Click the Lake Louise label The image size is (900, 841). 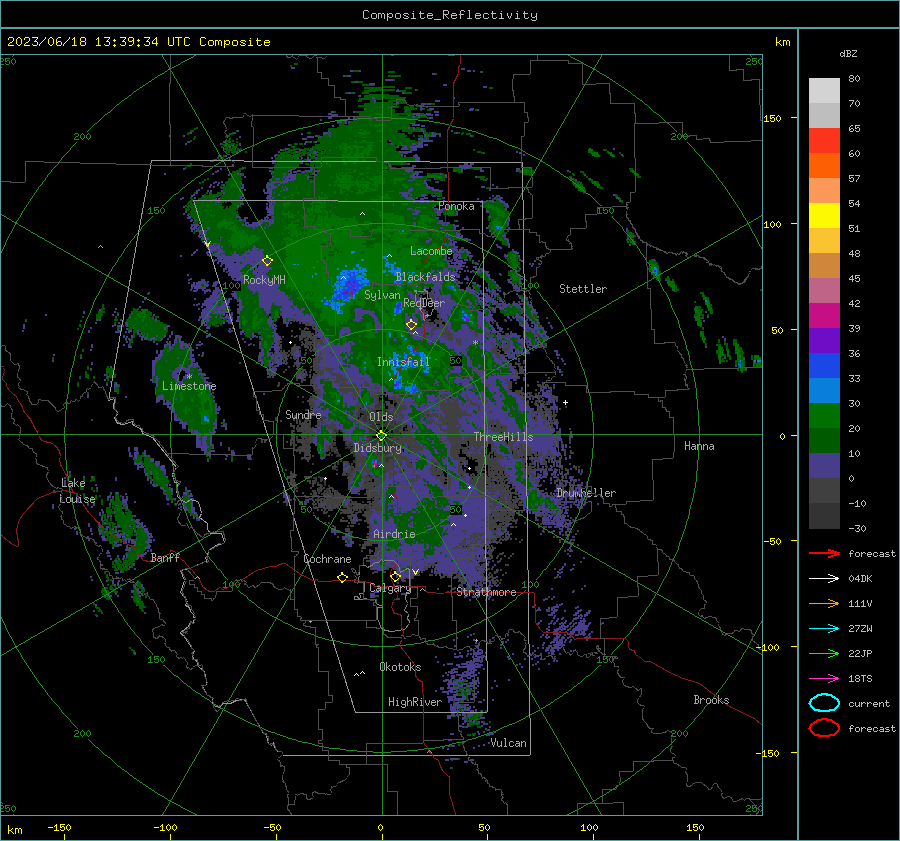[77, 491]
